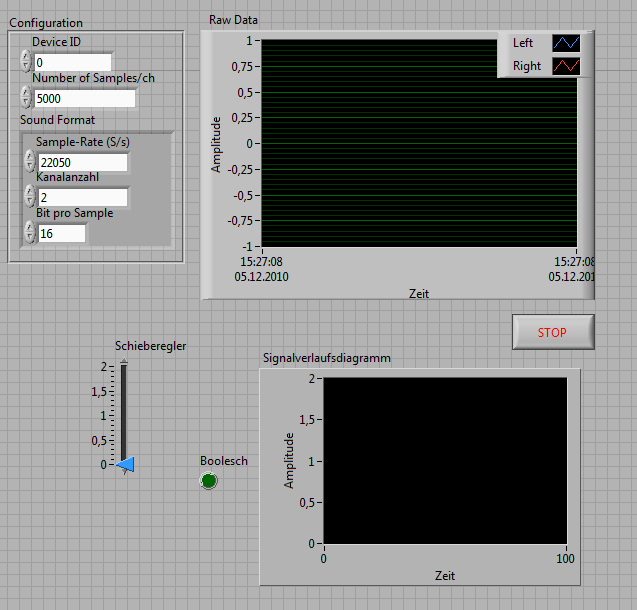Image resolution: width=637 pixels, height=610 pixels.
Task: Click the 100 x-axis label on Signalverlaufsdiagramm
Action: 566,558
